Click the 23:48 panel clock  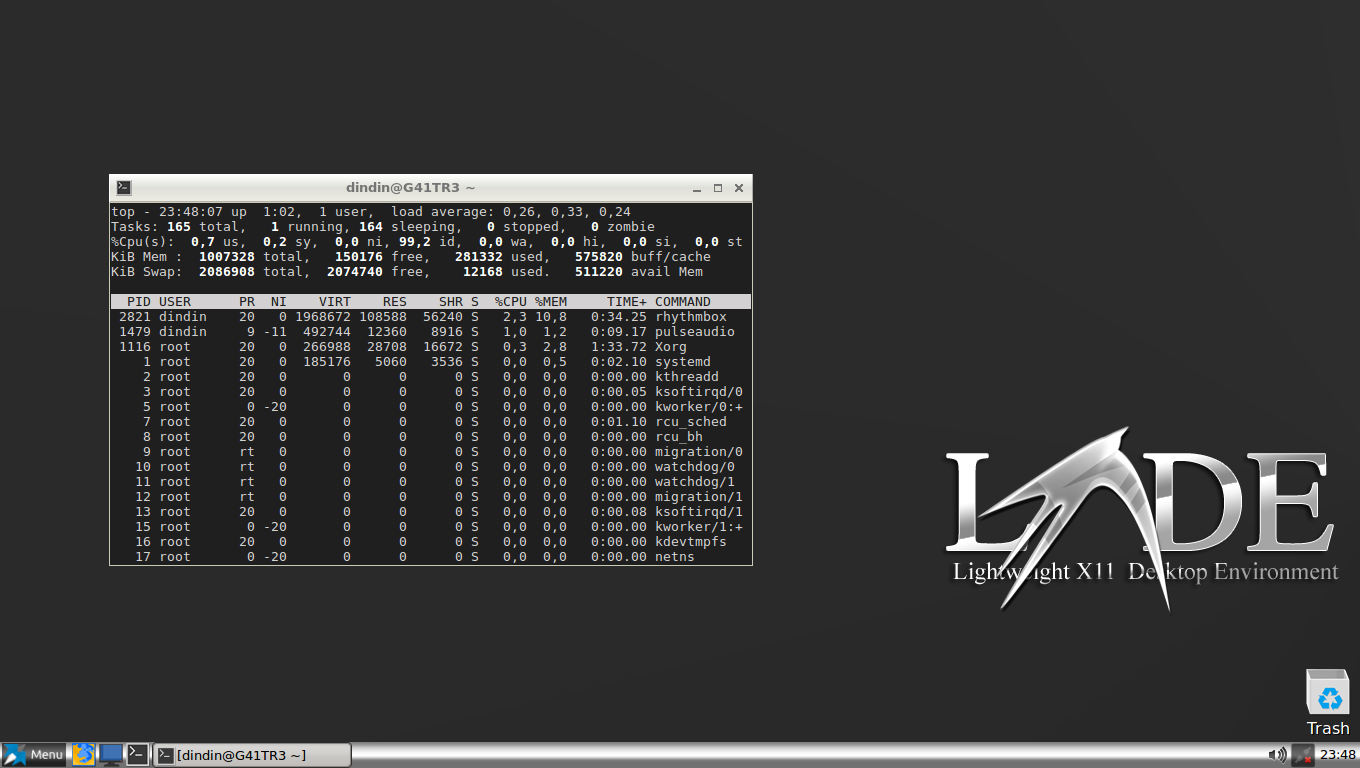(x=1338, y=755)
